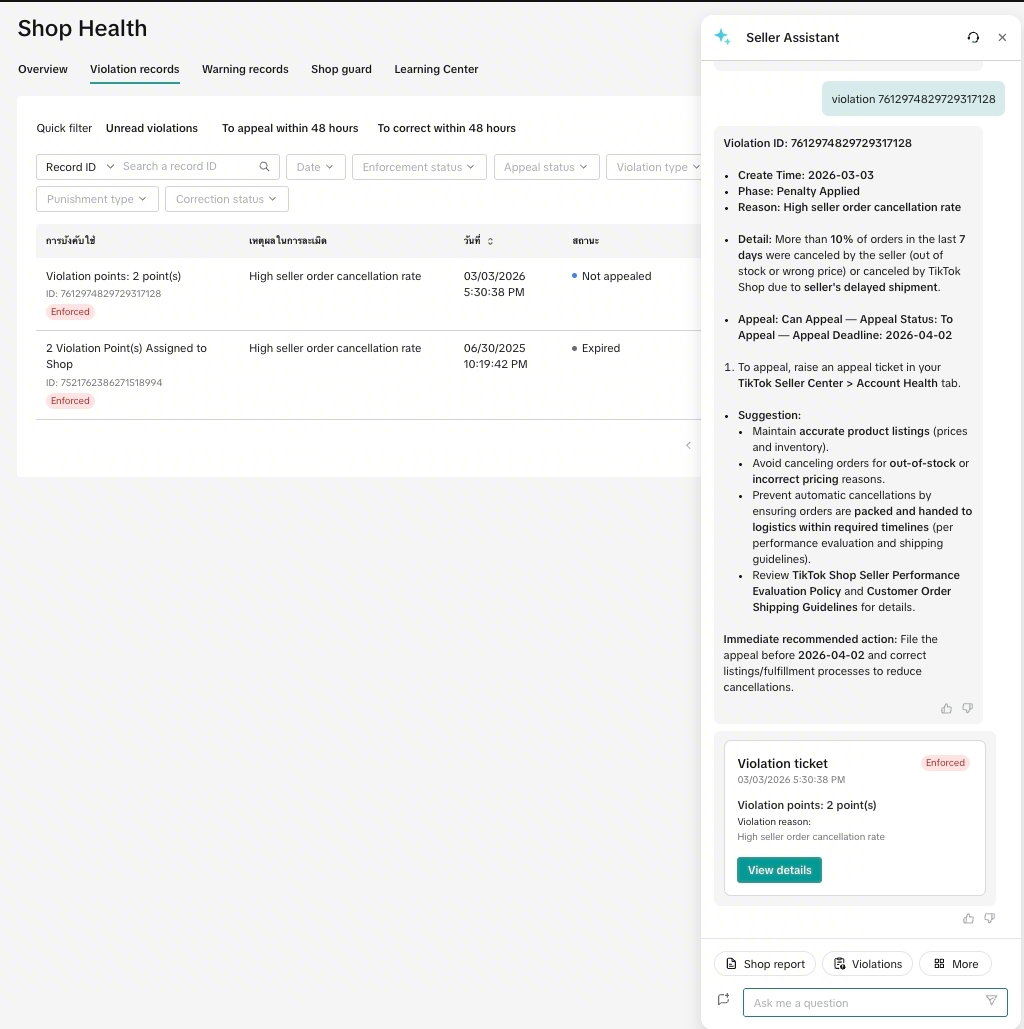Filter by Unread violations
Image resolution: width=1024 pixels, height=1029 pixels.
coord(152,129)
